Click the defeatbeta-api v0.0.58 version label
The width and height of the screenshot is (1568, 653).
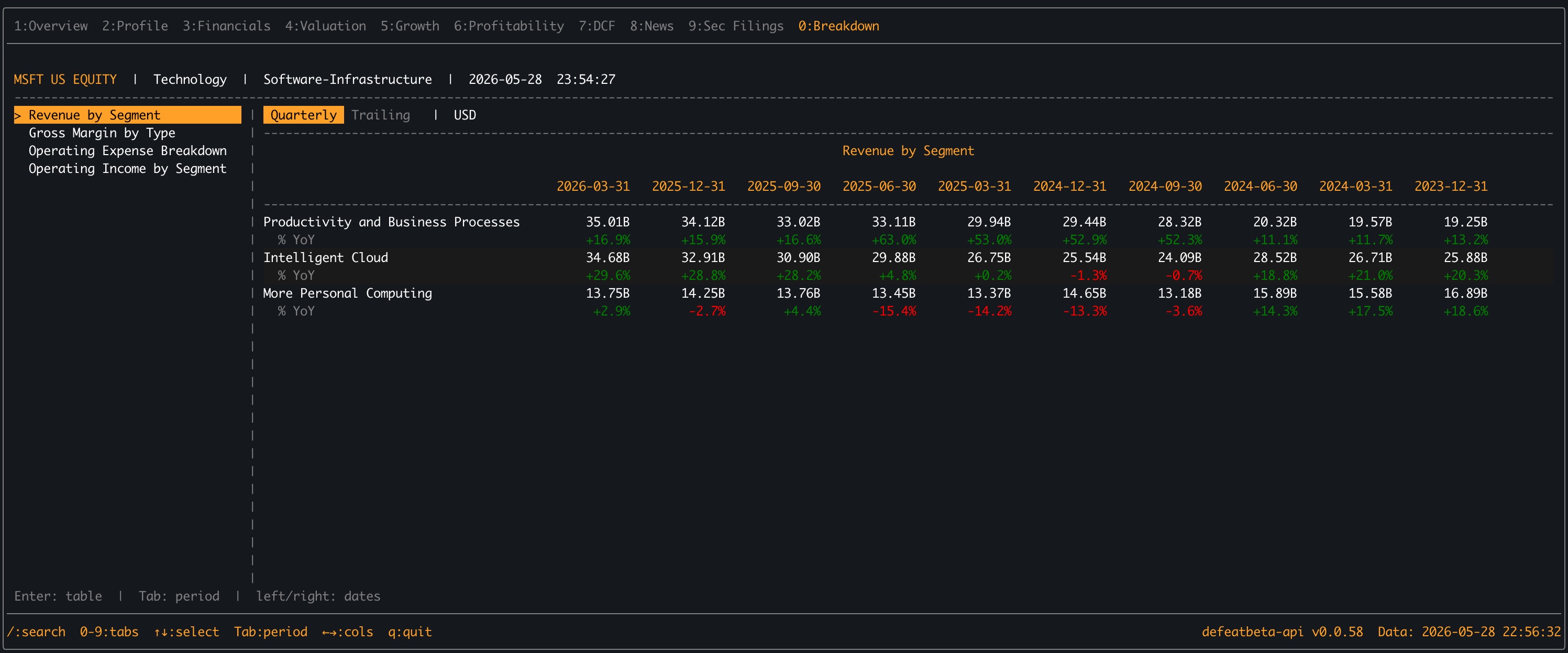pyautogui.click(x=1283, y=632)
